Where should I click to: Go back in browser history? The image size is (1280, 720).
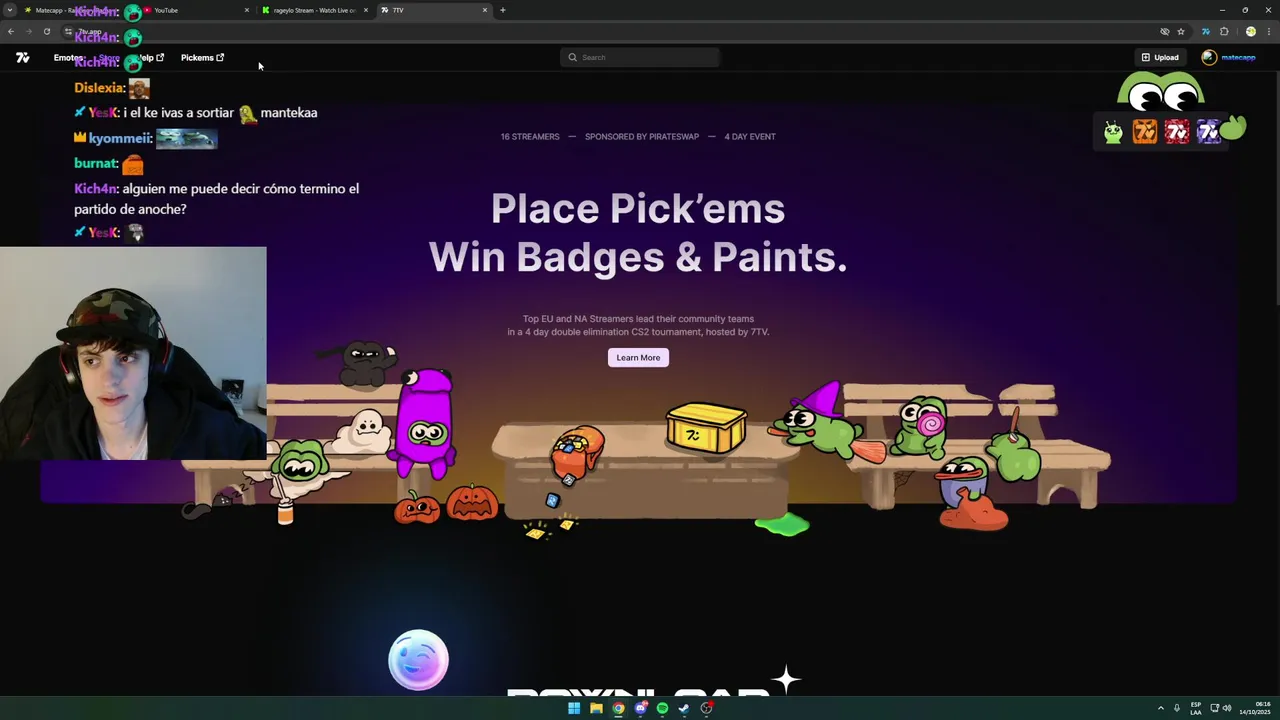tap(11, 31)
